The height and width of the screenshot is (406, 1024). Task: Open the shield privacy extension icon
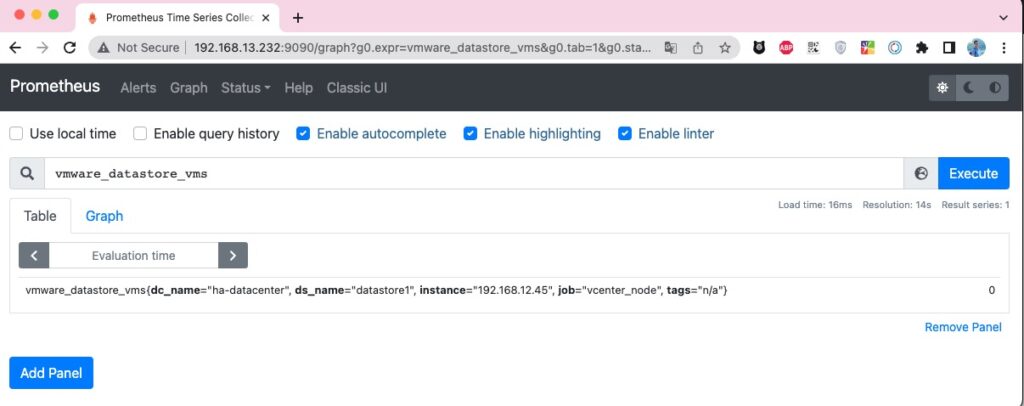tap(840, 48)
